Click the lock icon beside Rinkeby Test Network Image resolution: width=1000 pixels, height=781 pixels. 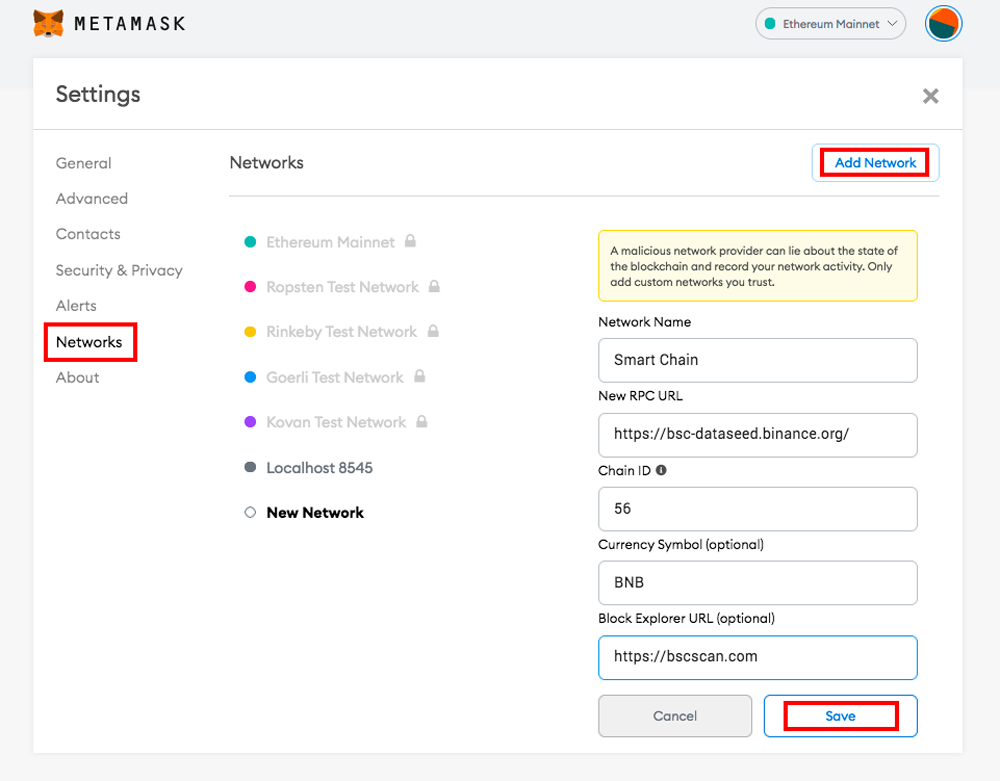[x=433, y=331]
